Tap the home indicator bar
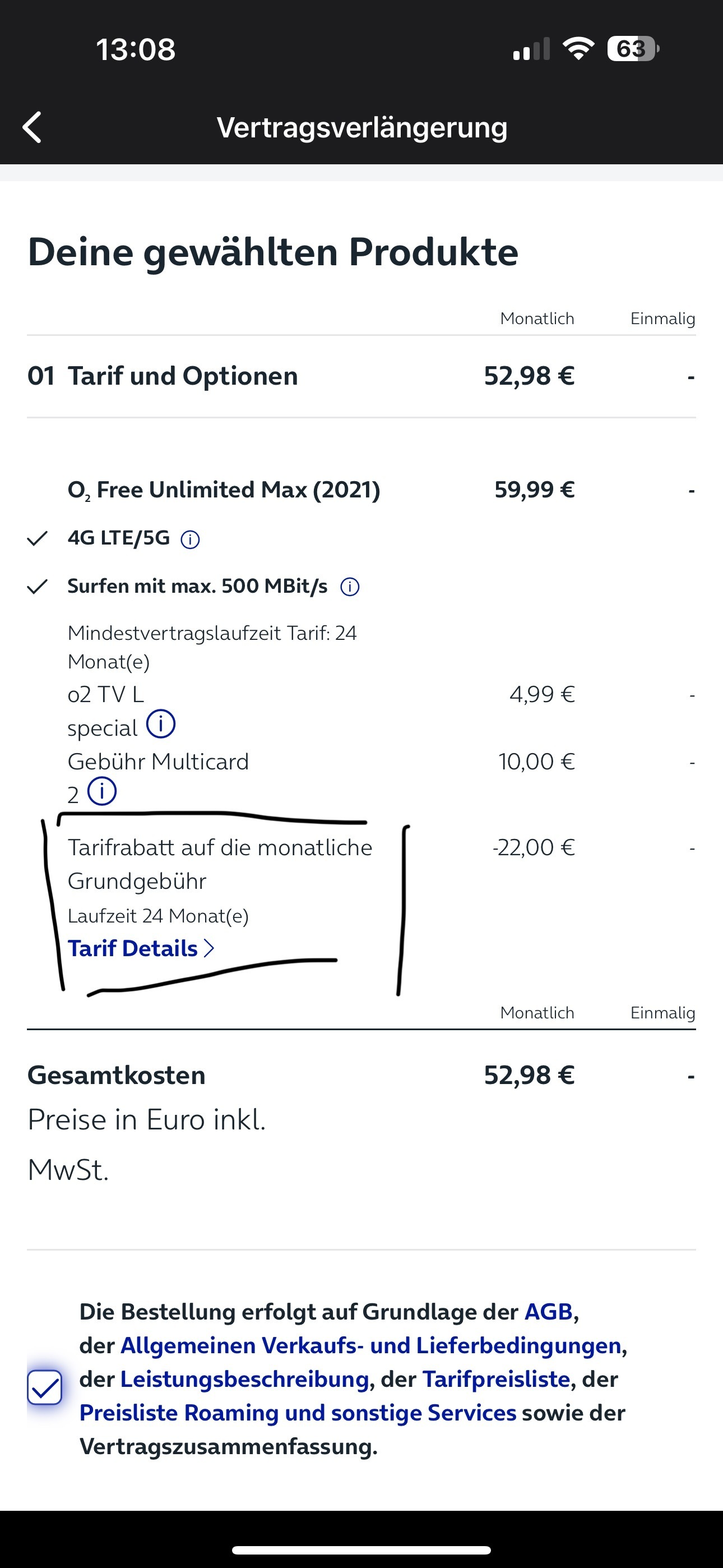Viewport: 723px width, 1568px height. [x=361, y=1549]
